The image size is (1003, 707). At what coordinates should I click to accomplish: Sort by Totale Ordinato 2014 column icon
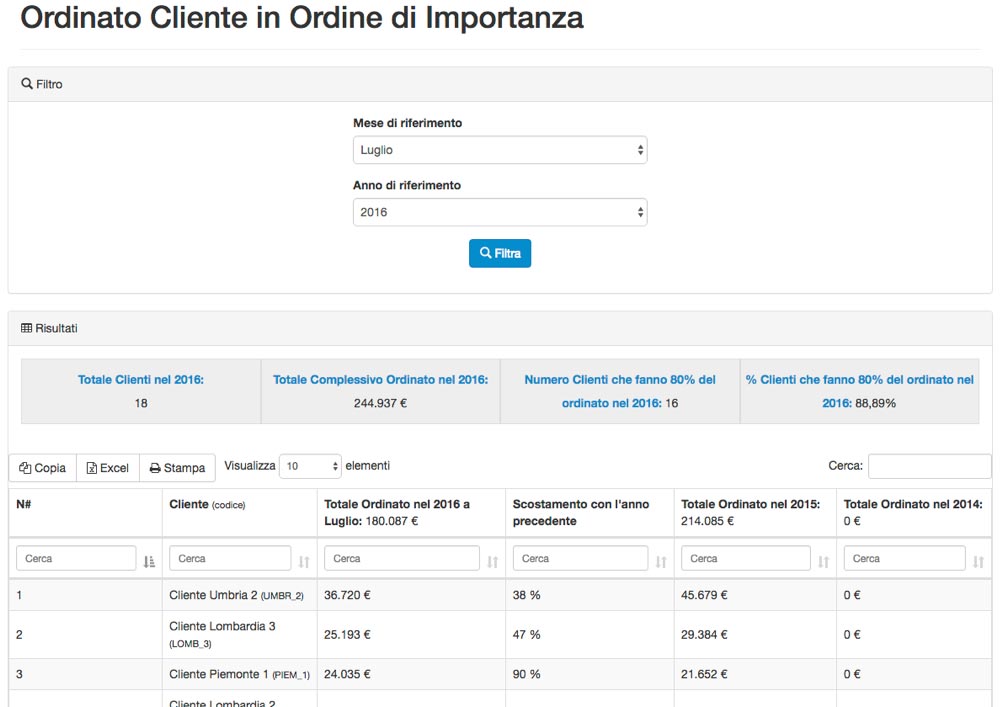(x=978, y=562)
